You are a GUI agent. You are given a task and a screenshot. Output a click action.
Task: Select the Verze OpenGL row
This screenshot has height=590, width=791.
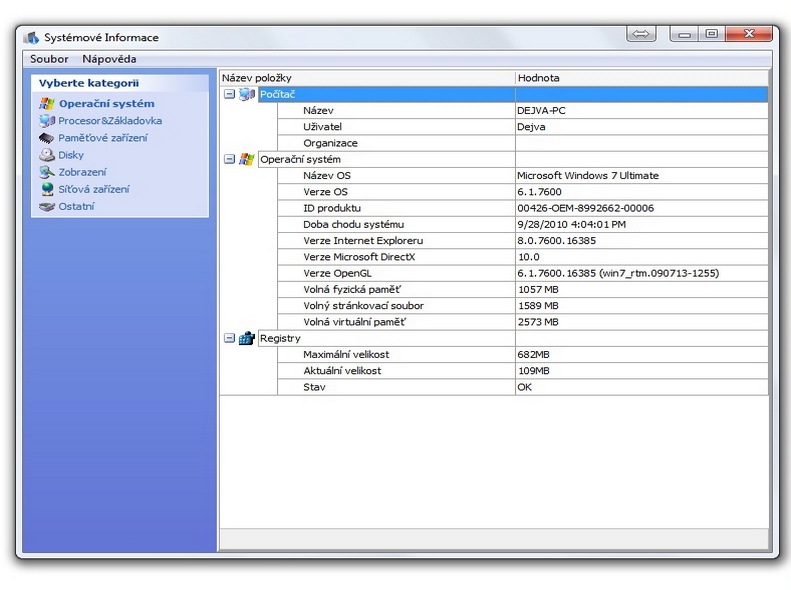click(523, 273)
